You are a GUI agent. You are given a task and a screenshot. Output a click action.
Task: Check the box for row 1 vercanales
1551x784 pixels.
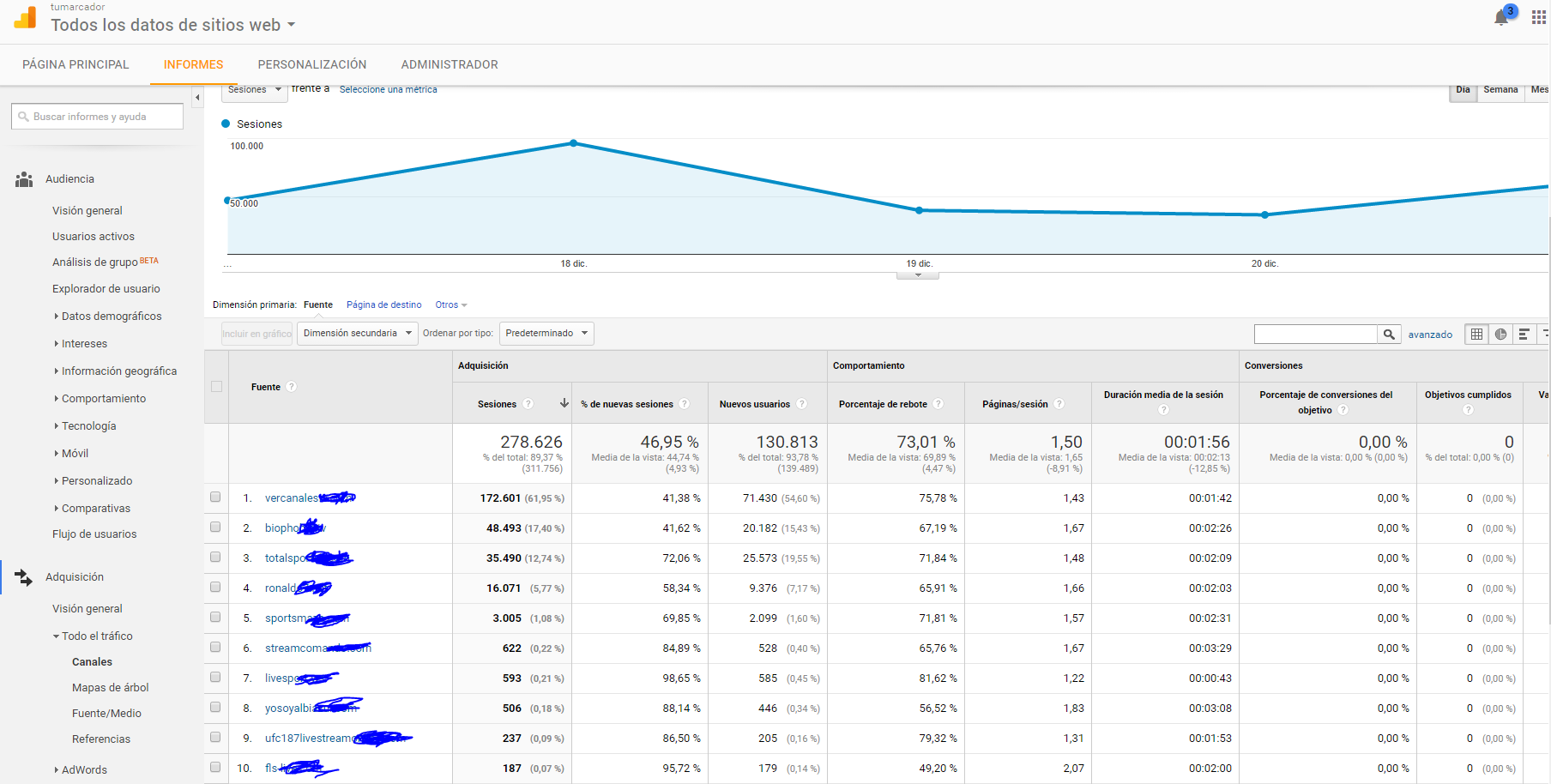click(x=215, y=497)
